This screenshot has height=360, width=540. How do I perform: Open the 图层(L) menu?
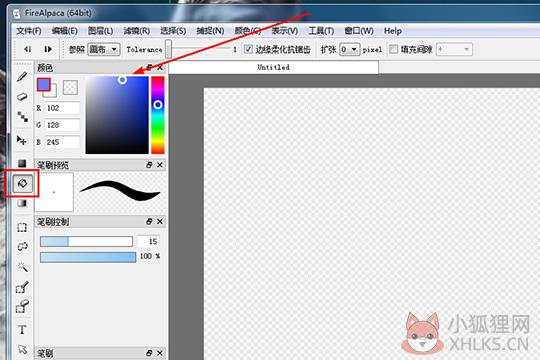[100, 31]
